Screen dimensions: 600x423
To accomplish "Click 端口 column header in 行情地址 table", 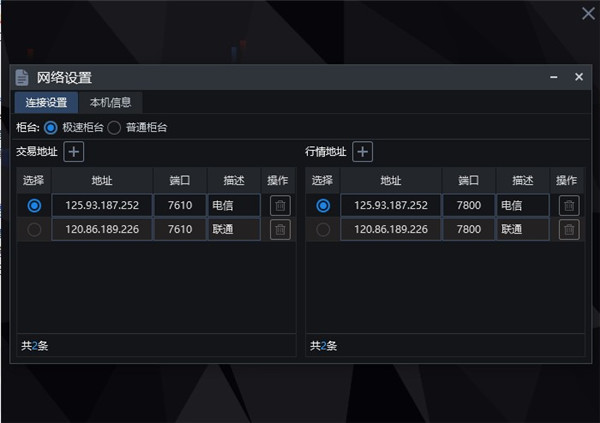I will (469, 180).
